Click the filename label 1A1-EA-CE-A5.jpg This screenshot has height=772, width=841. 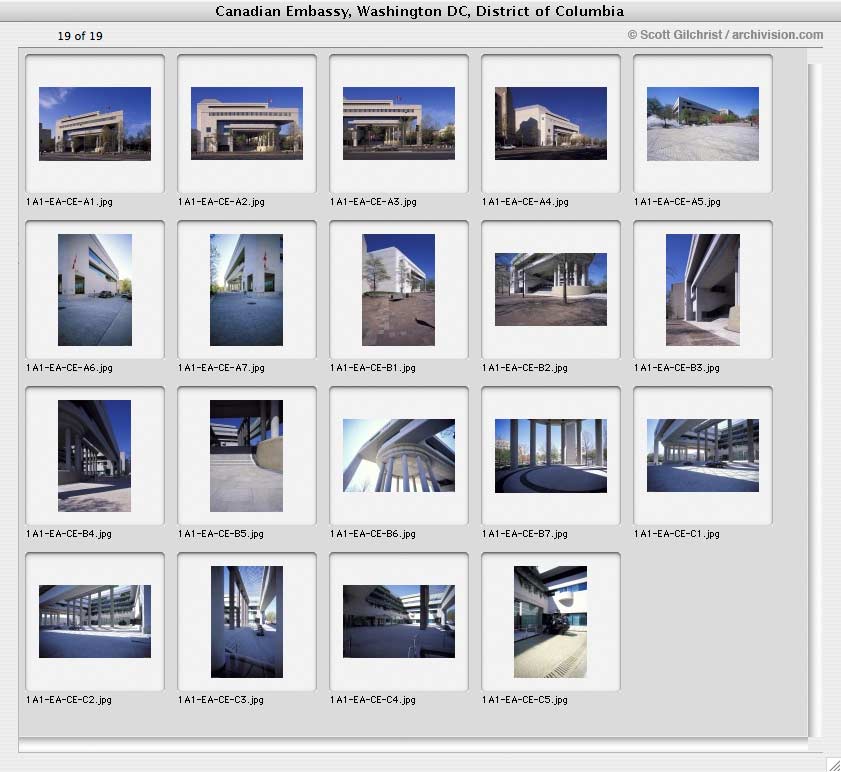[677, 202]
